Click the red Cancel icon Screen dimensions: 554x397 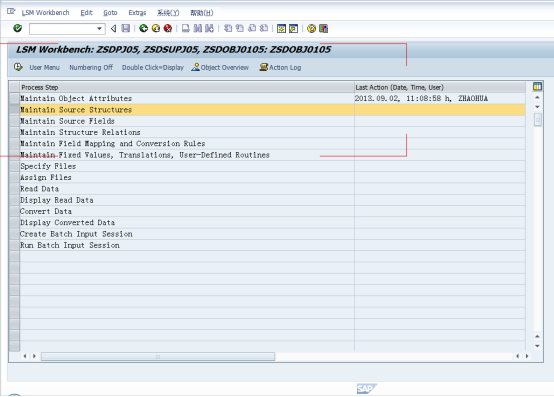168,29
